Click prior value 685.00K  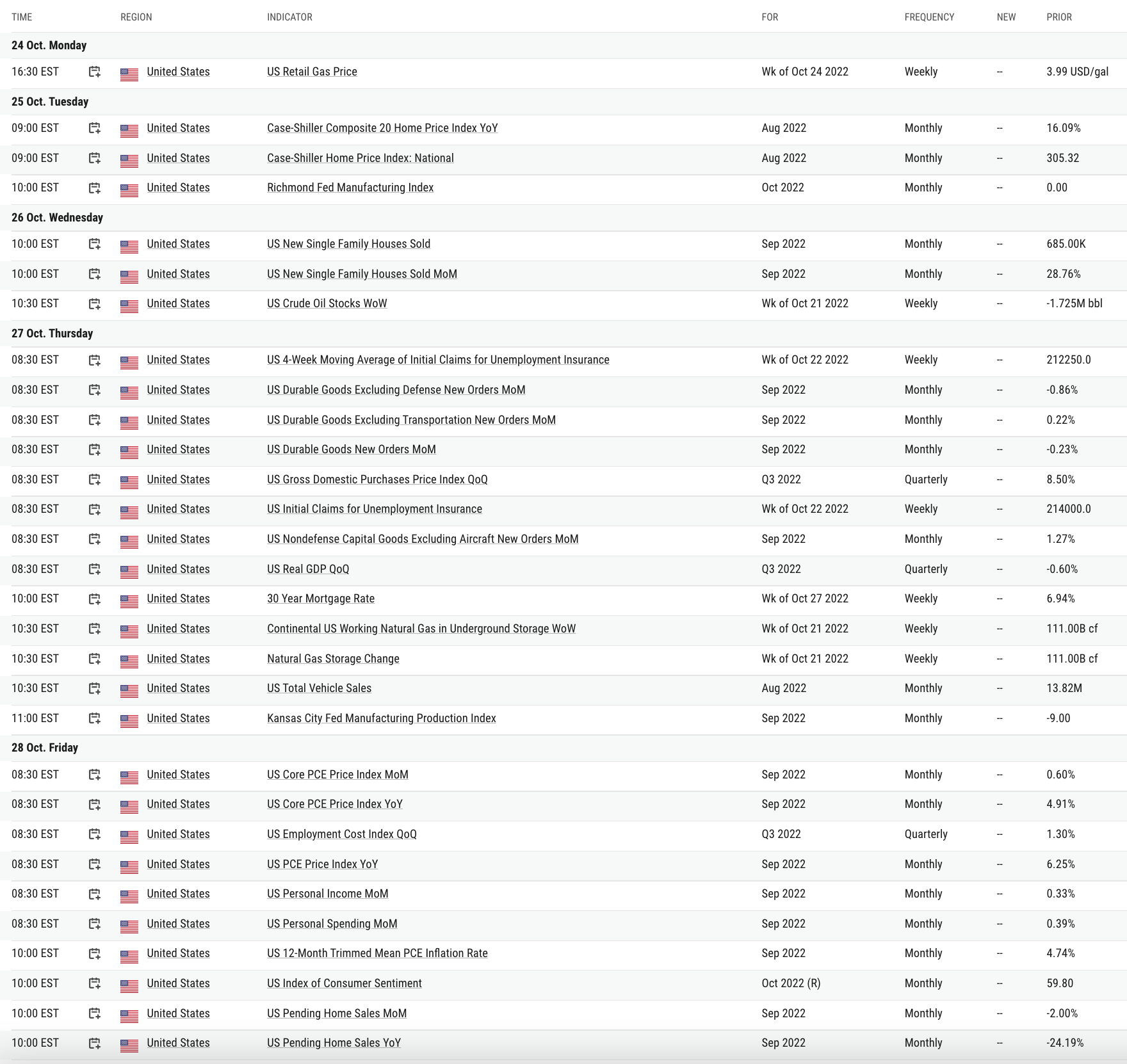(1066, 244)
